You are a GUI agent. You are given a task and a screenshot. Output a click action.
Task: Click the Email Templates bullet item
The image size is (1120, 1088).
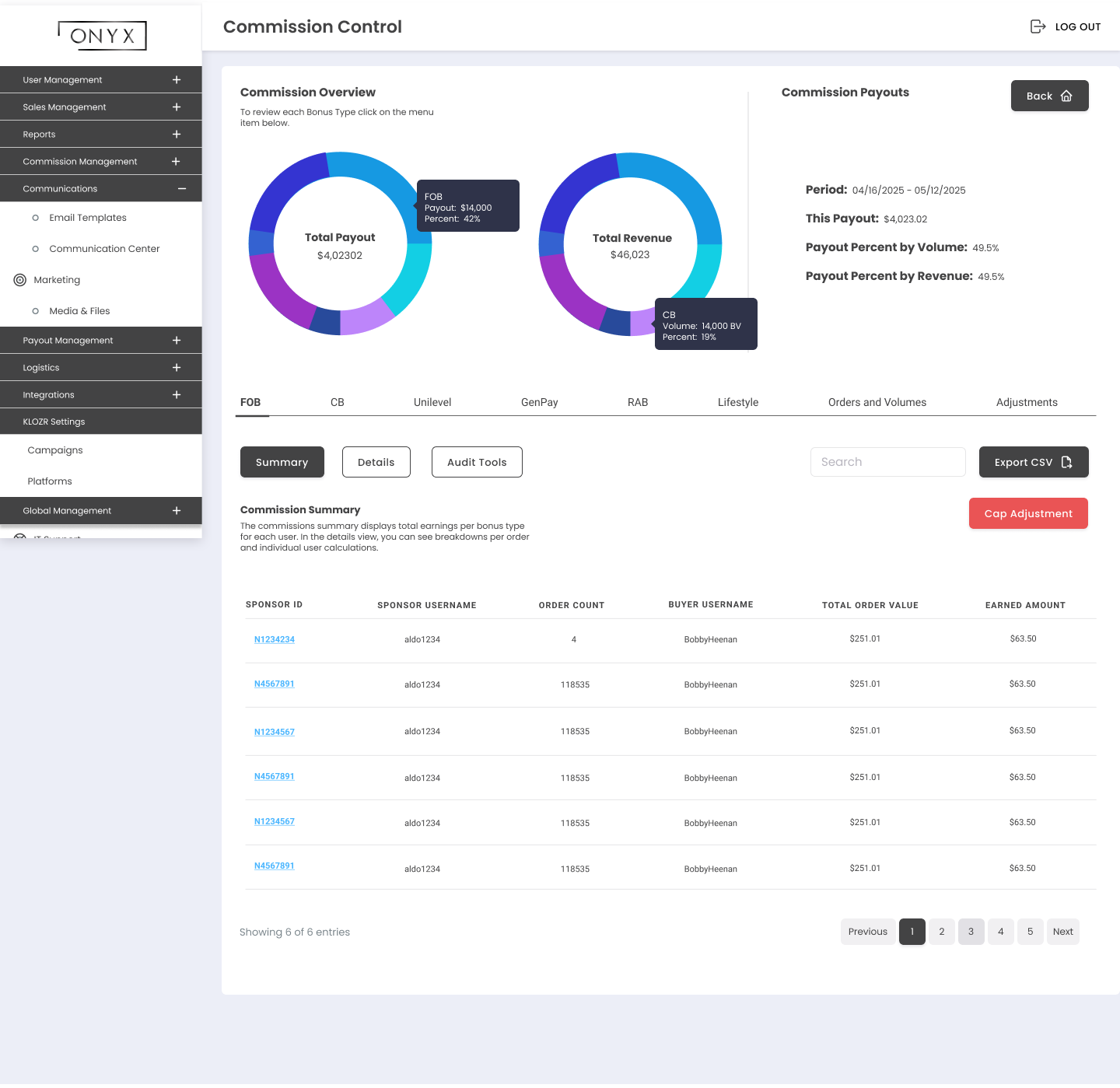pos(87,218)
